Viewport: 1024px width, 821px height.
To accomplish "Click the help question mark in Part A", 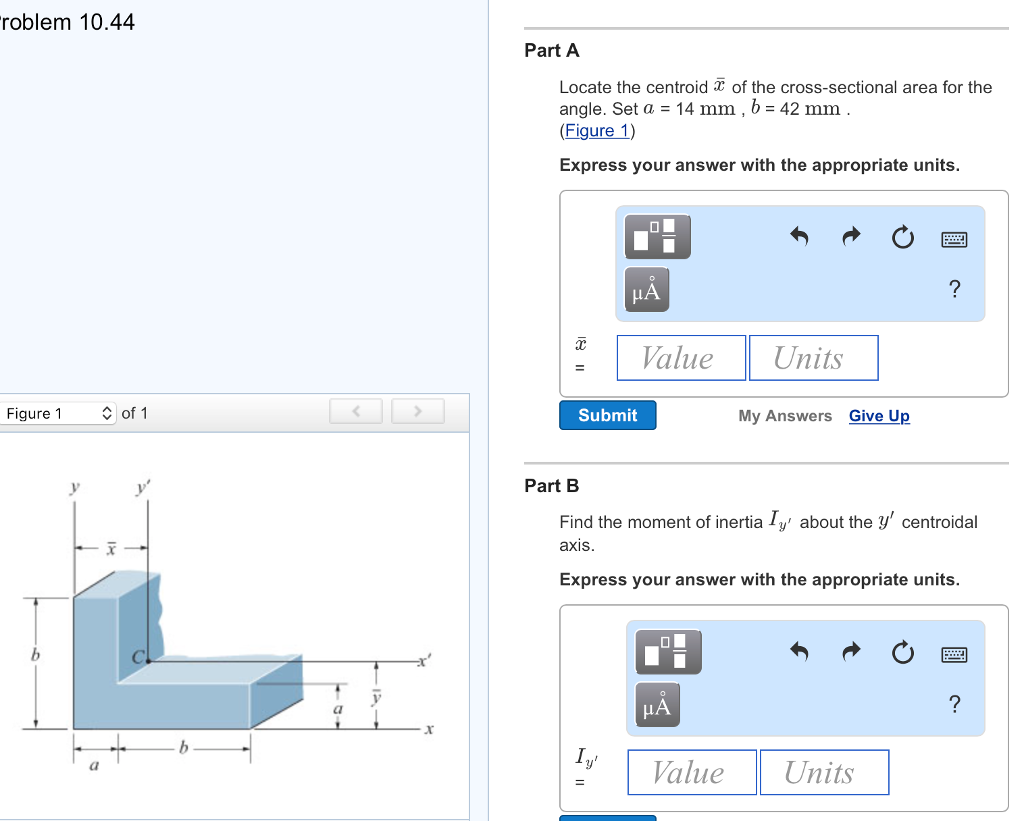I will click(954, 288).
